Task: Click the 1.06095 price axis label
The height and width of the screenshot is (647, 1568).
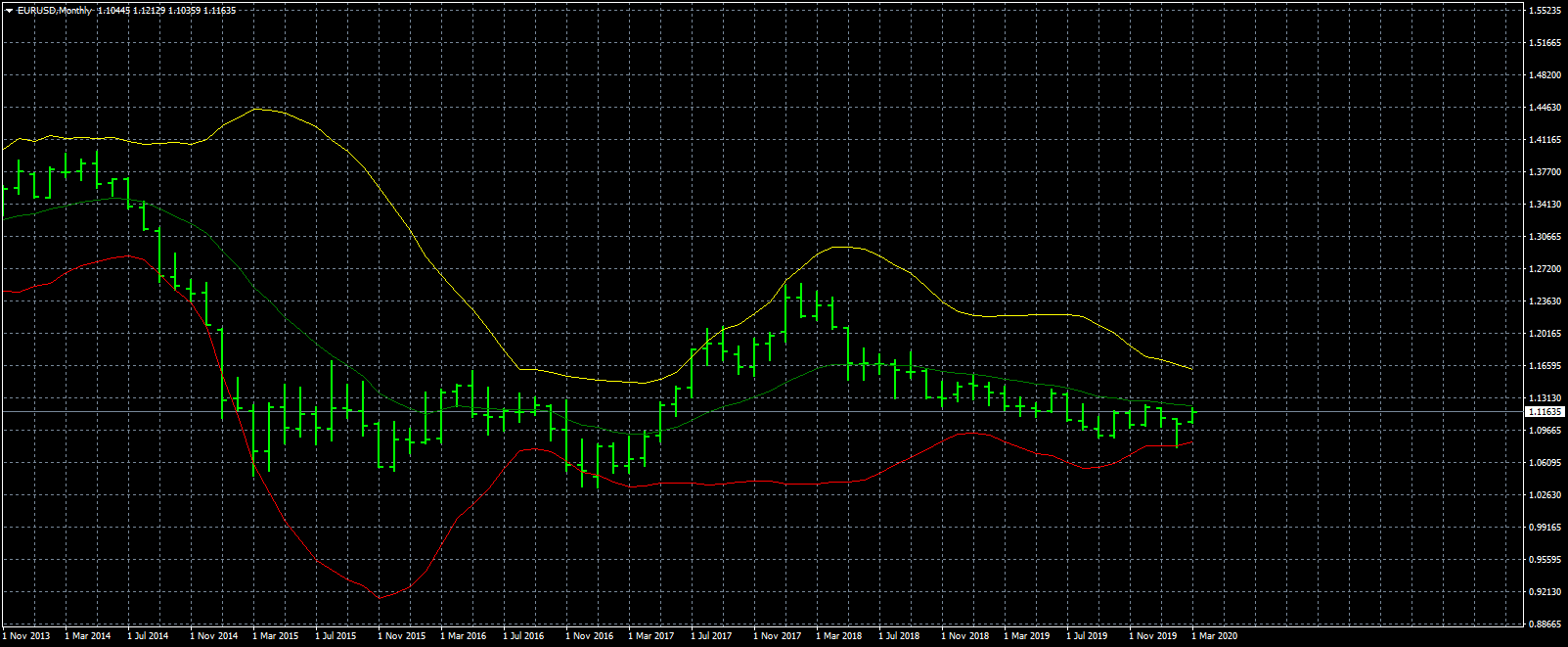Action: pyautogui.click(x=1546, y=463)
